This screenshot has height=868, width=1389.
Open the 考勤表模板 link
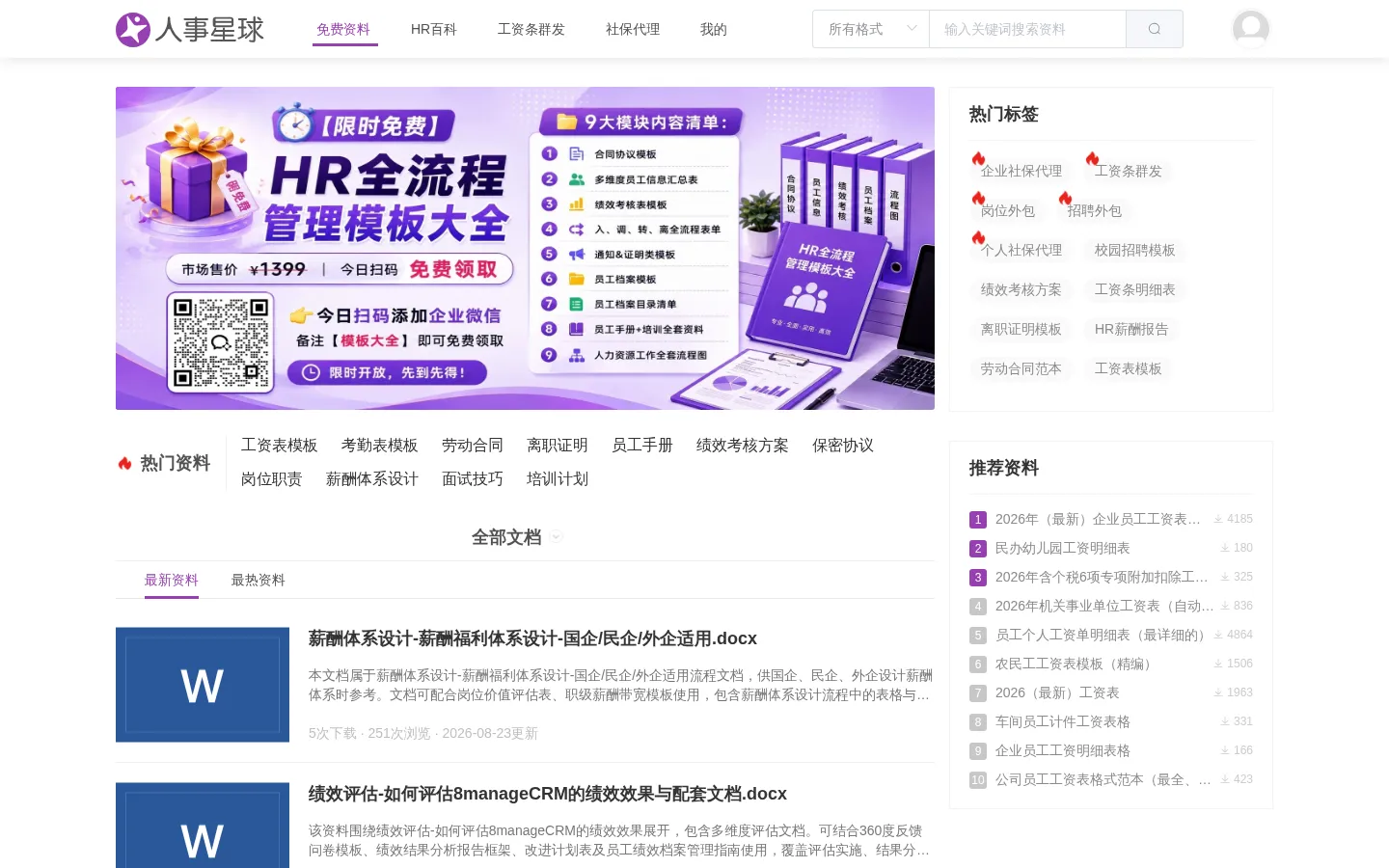coord(380,445)
